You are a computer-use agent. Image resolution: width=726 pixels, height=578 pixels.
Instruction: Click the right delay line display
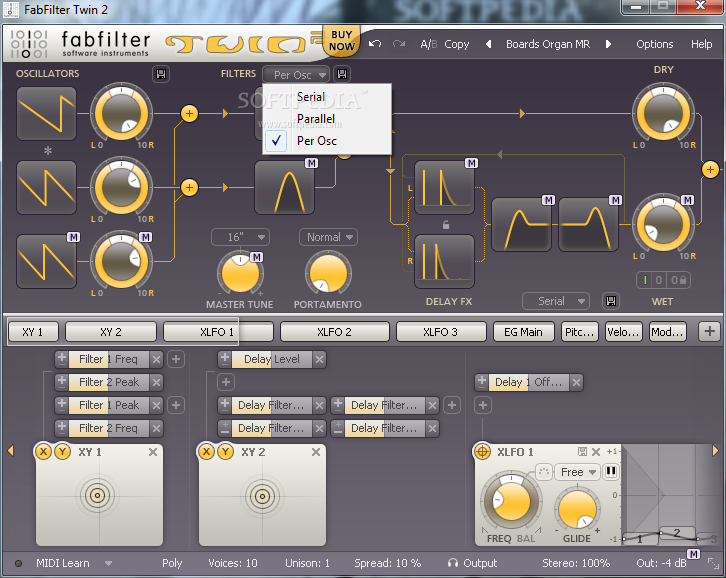444,262
